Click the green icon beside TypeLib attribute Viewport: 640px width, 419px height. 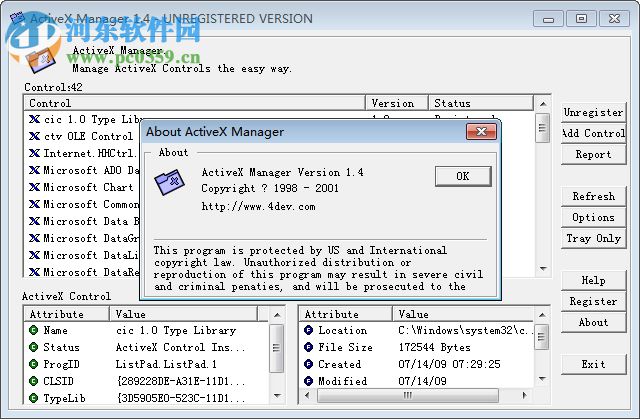[x=34, y=398]
